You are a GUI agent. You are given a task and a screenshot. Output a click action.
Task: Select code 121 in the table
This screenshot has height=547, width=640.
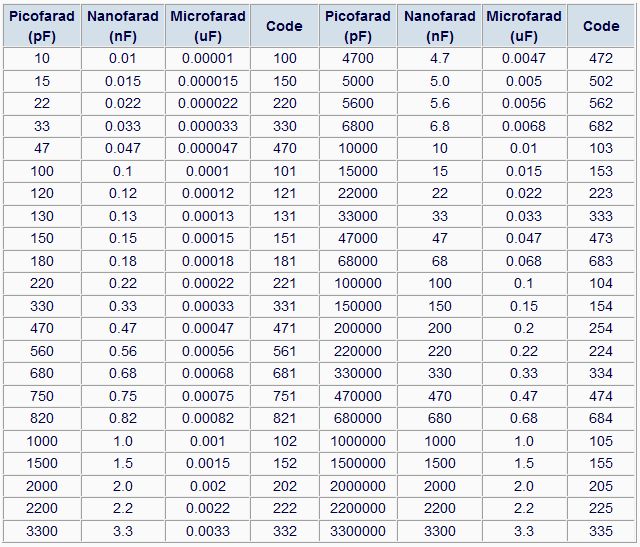click(x=284, y=193)
